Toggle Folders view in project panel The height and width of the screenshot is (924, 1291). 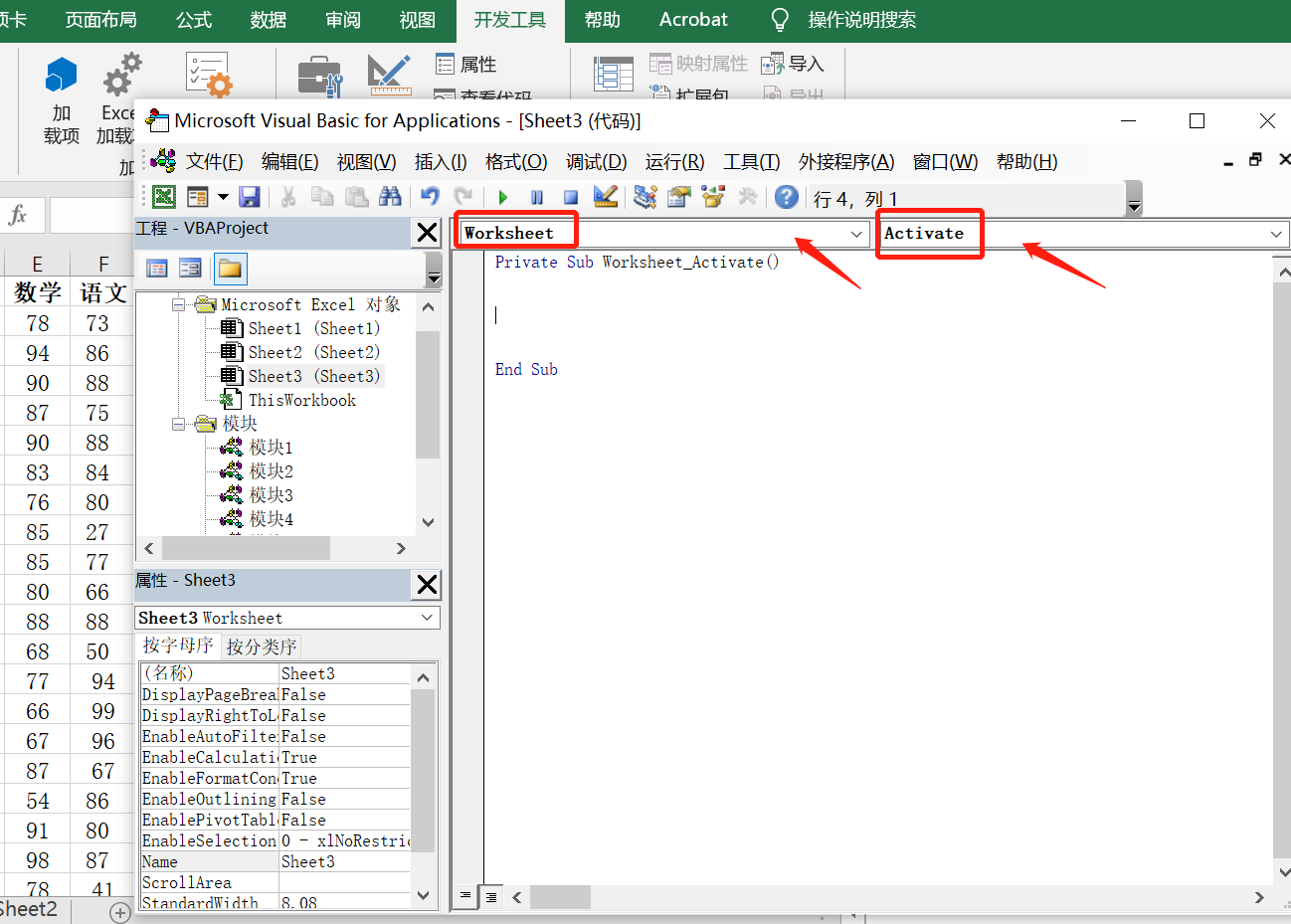[230, 269]
